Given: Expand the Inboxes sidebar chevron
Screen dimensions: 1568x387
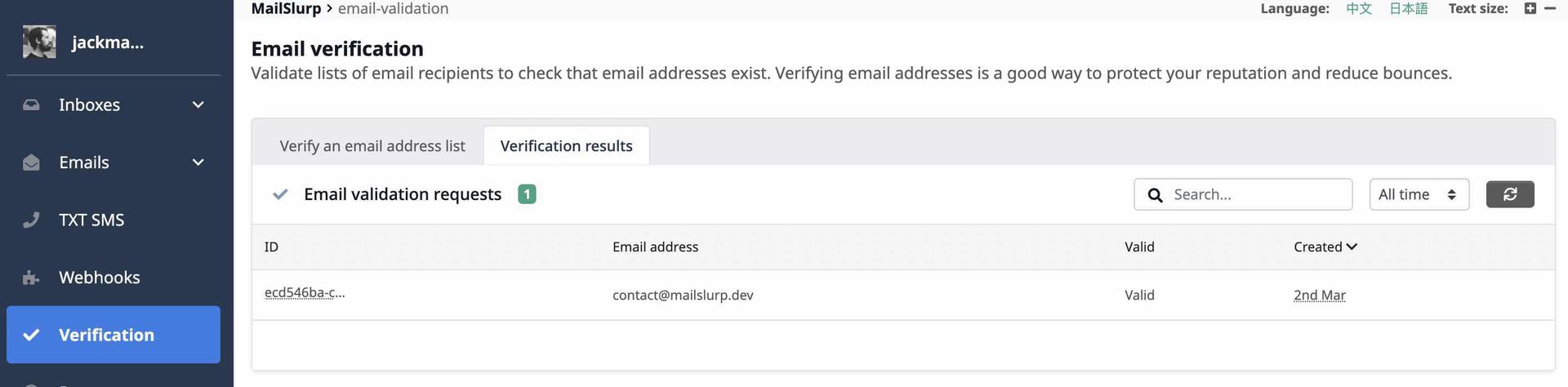Looking at the screenshot, I should 198,105.
